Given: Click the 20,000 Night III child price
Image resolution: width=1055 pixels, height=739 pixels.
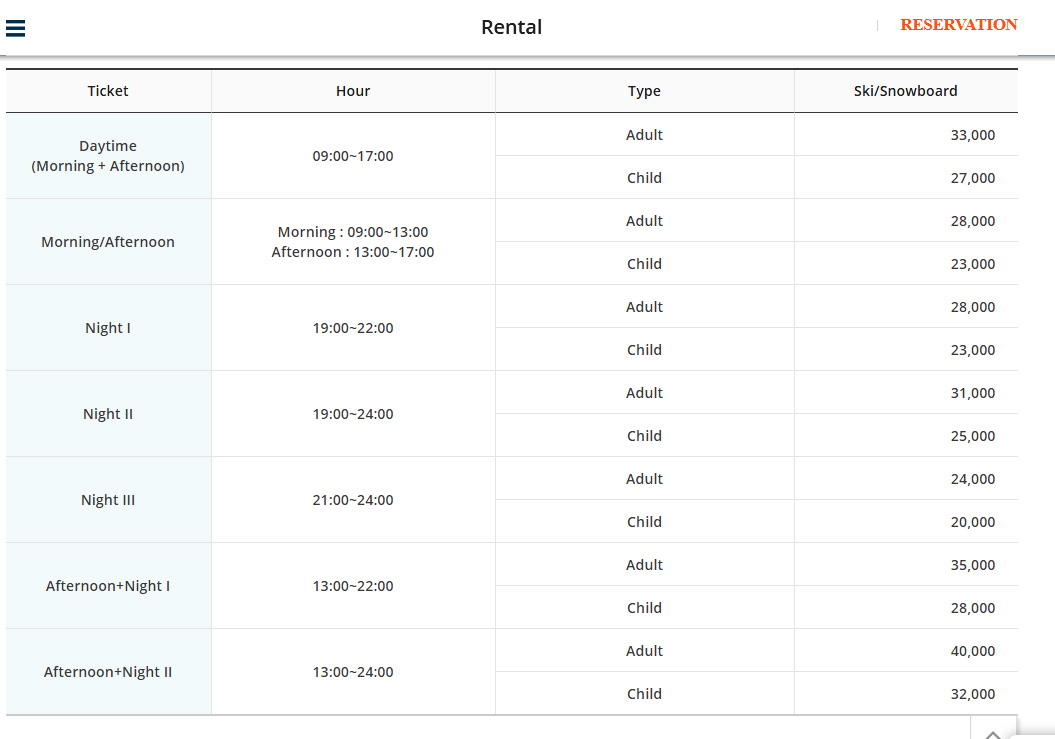Looking at the screenshot, I should click(972, 522).
